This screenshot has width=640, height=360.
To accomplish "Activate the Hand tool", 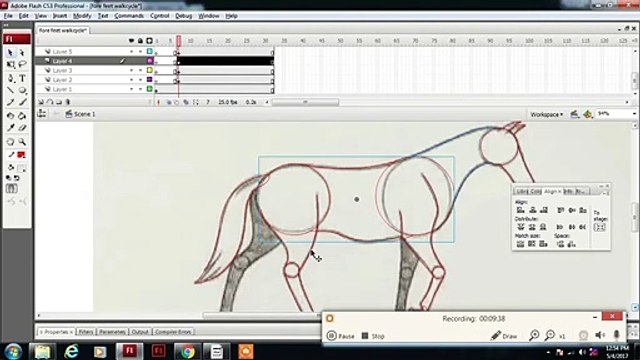I will click(10, 142).
